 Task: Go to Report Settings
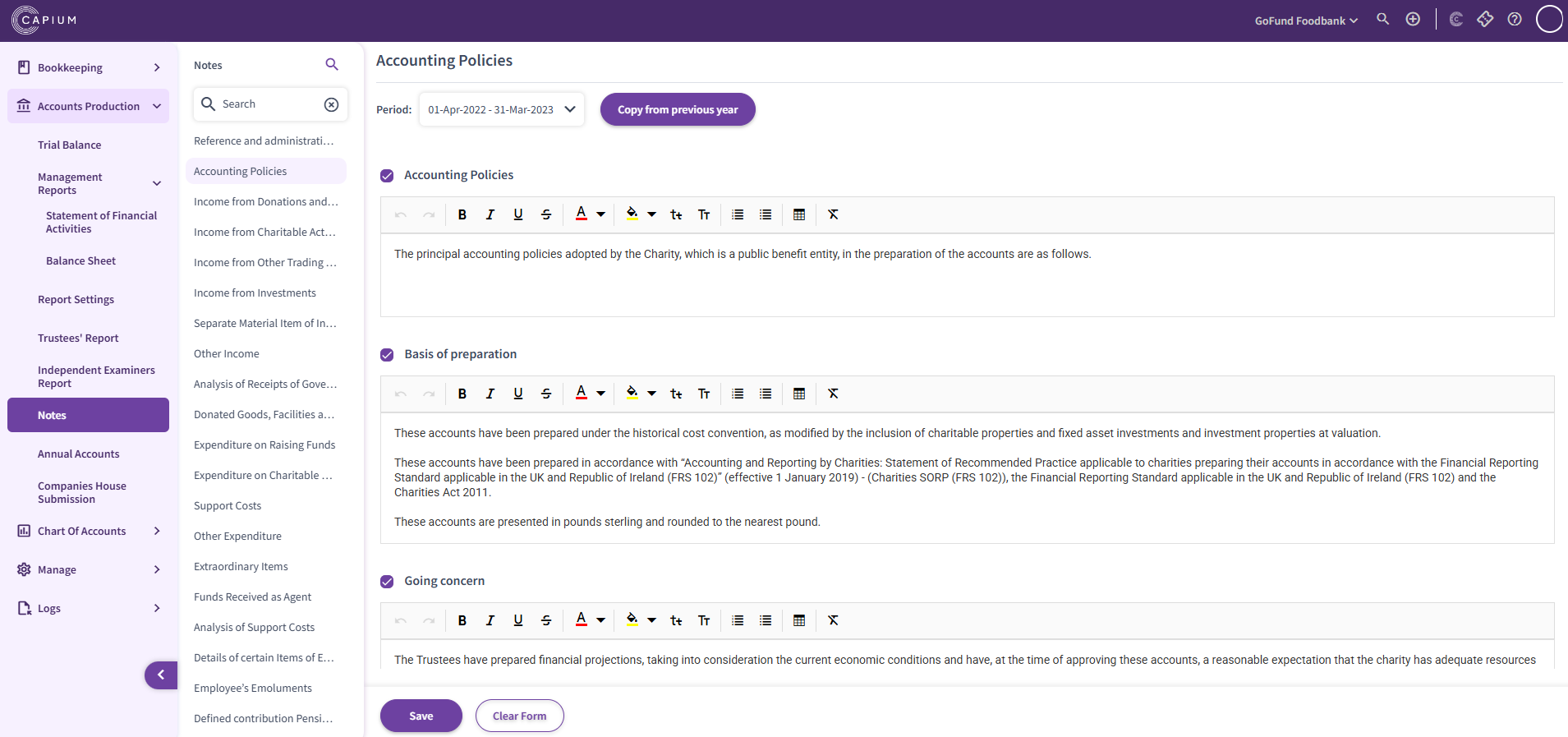(76, 299)
